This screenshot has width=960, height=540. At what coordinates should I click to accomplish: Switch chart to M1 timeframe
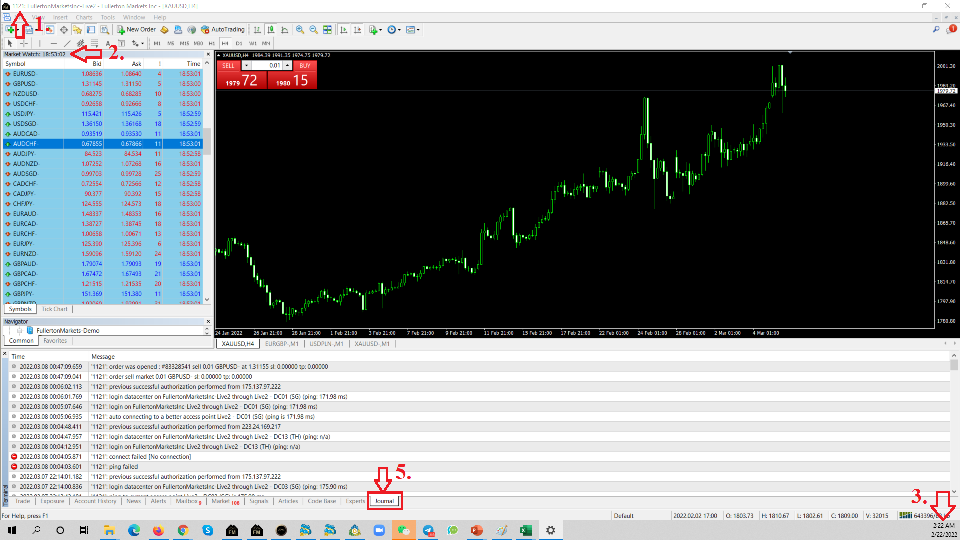coord(157,43)
